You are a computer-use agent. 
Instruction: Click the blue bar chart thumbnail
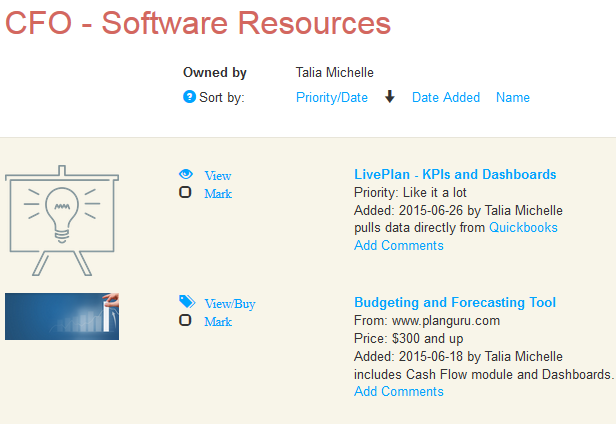pos(62,316)
